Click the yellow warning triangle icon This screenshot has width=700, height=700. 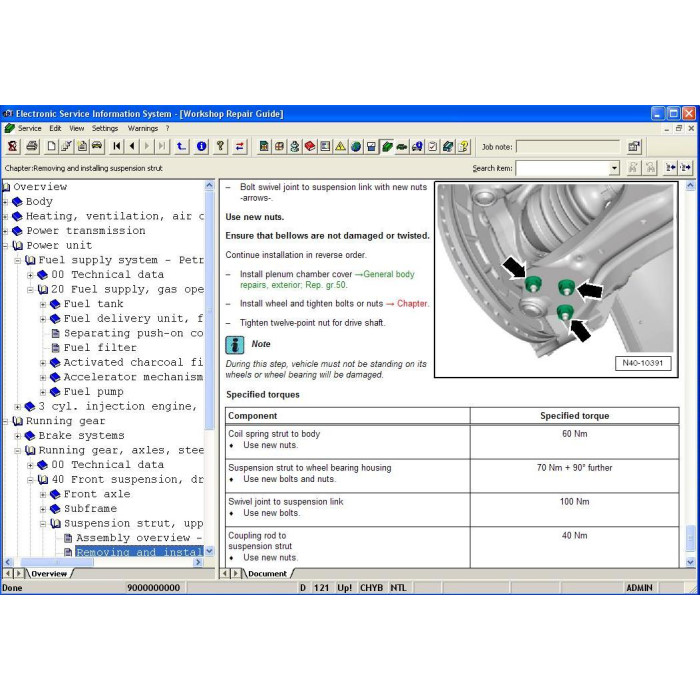click(340, 146)
